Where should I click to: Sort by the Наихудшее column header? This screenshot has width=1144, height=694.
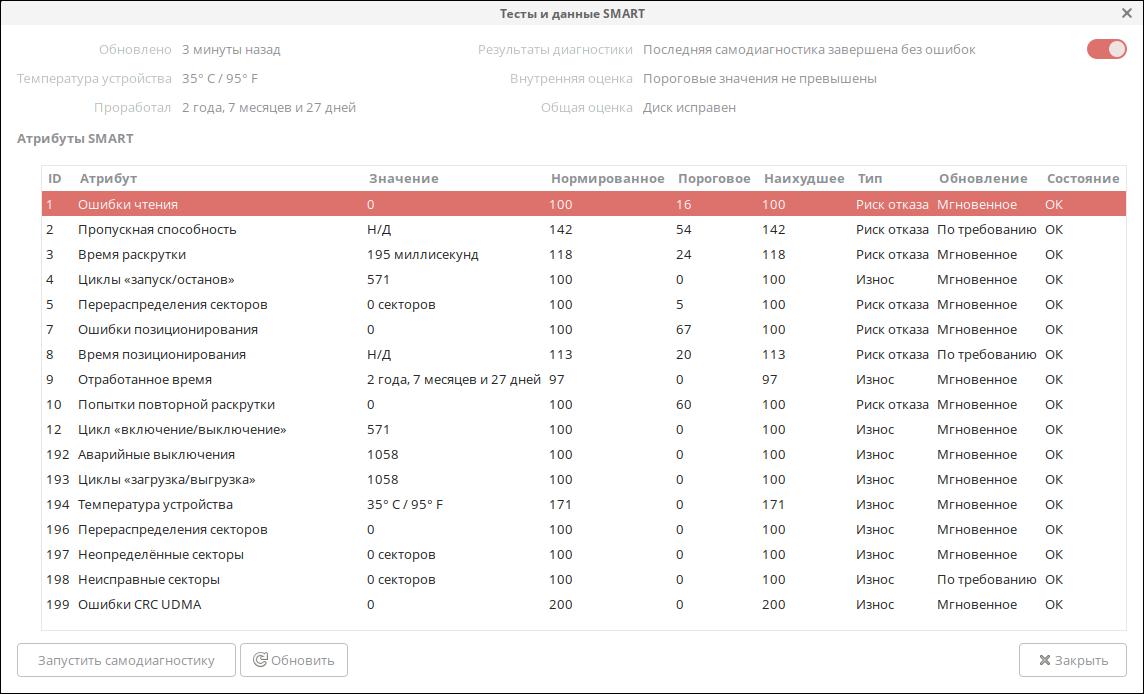point(803,178)
